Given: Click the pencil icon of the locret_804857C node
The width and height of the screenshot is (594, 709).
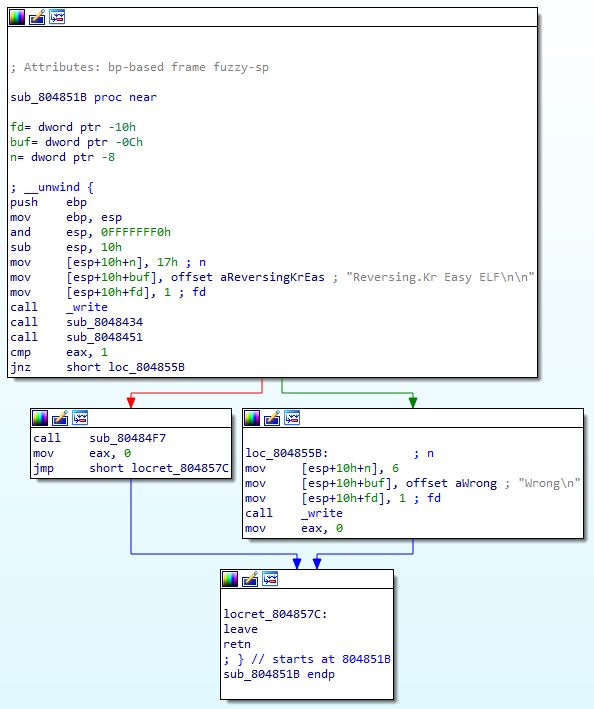Looking at the screenshot, I should [x=250, y=579].
